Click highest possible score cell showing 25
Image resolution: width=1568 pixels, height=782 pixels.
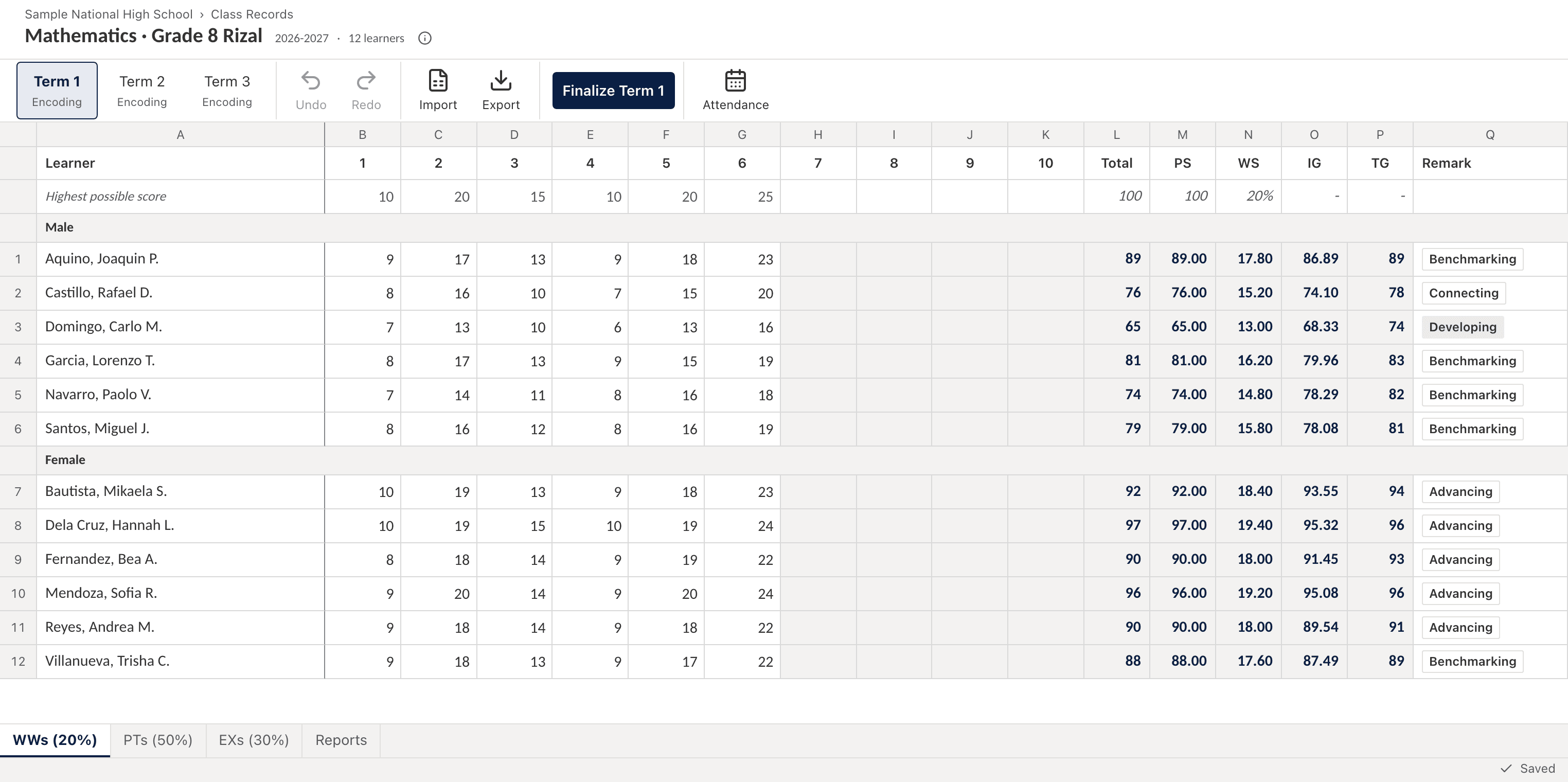click(x=741, y=197)
